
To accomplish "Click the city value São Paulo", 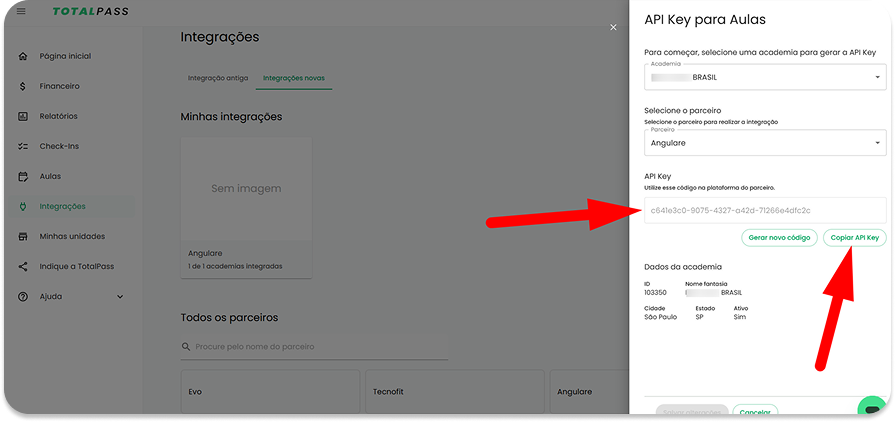I will 660,317.
